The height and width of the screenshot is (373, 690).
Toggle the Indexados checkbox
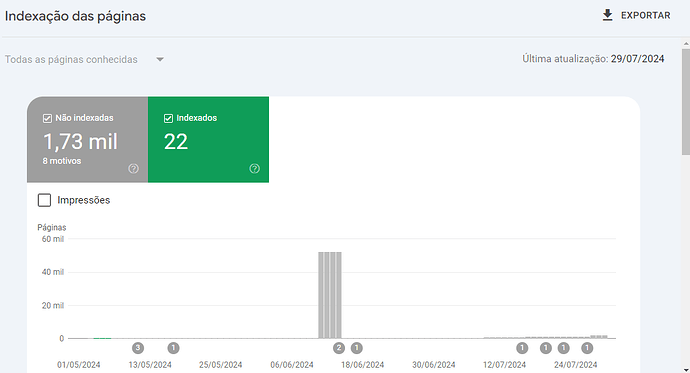168,118
